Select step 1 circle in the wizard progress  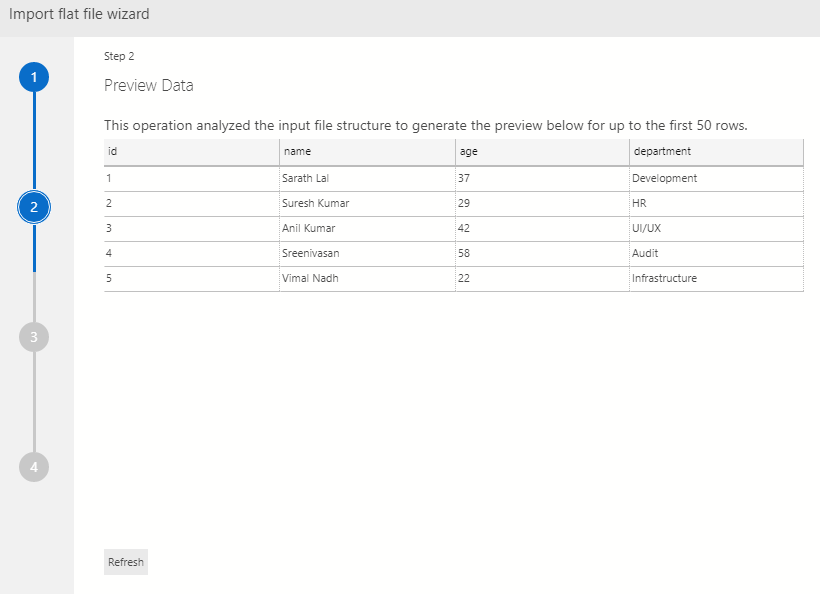coord(34,77)
